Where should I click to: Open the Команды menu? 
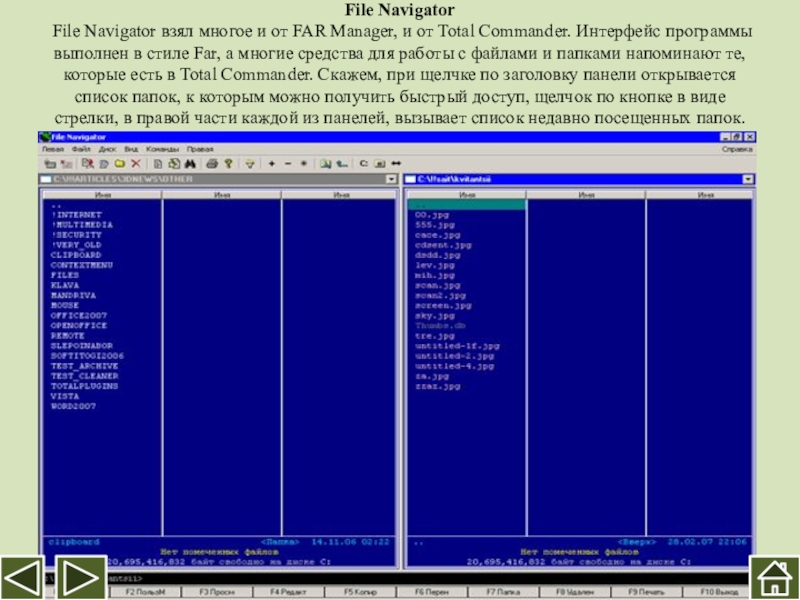coord(162,149)
